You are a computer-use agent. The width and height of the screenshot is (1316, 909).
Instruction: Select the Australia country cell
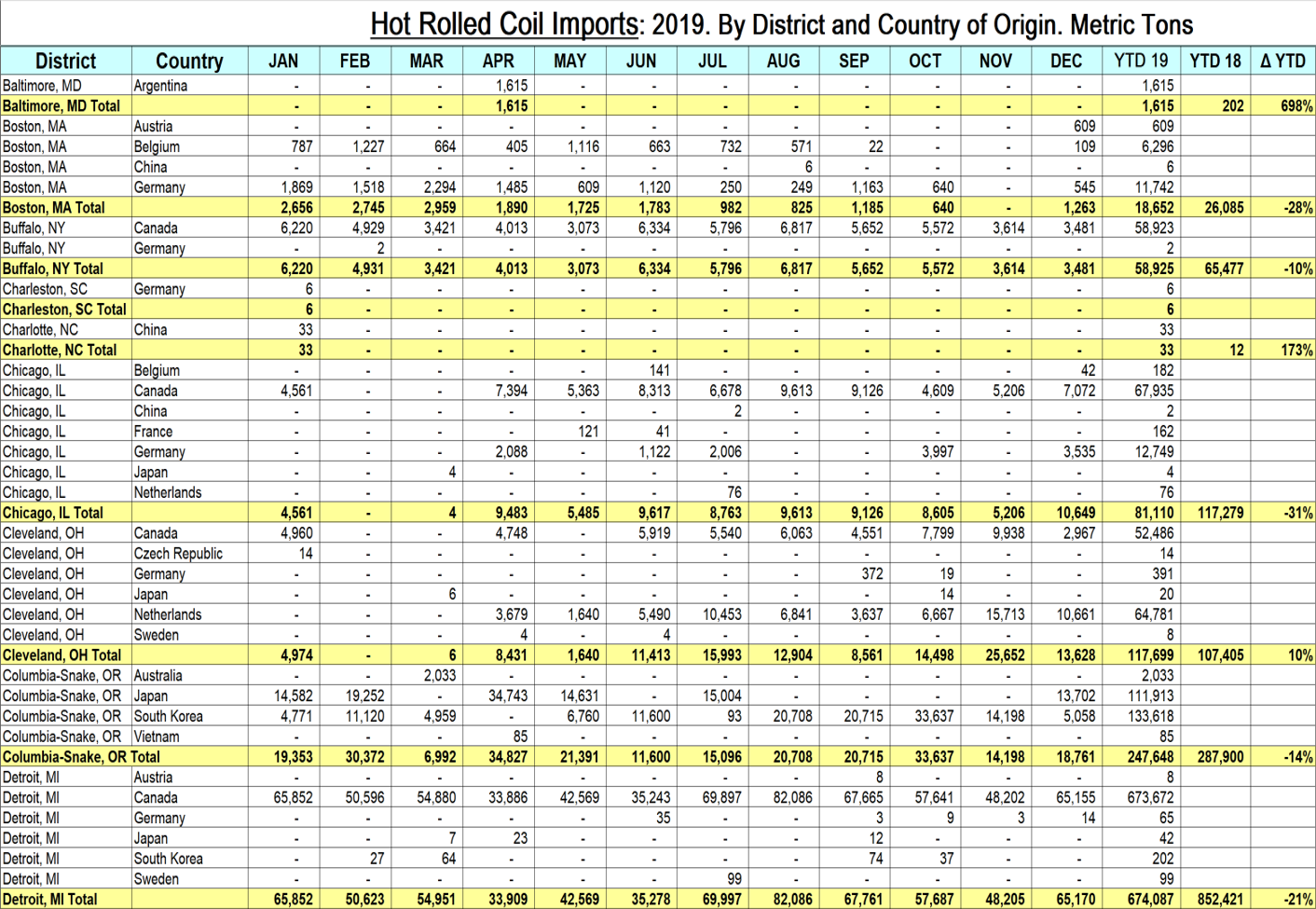tap(158, 676)
